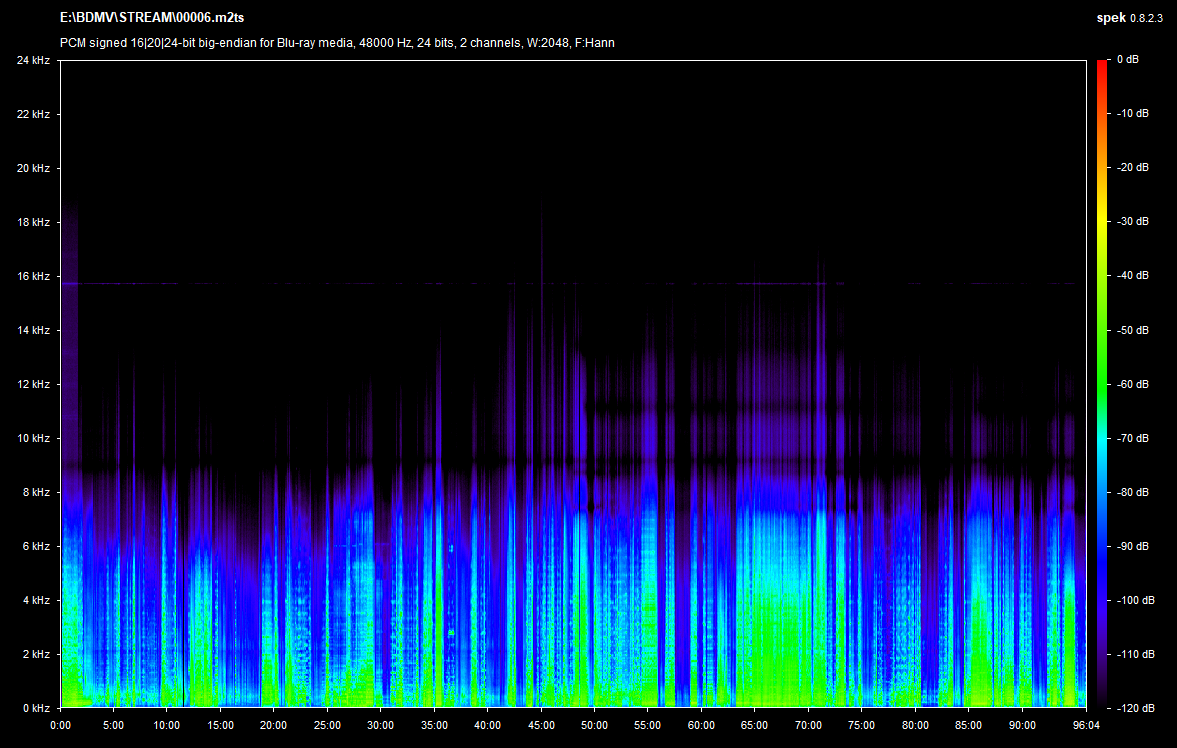Click the spek 0.8.2.3 version label
1177x748 pixels.
click(x=1132, y=18)
